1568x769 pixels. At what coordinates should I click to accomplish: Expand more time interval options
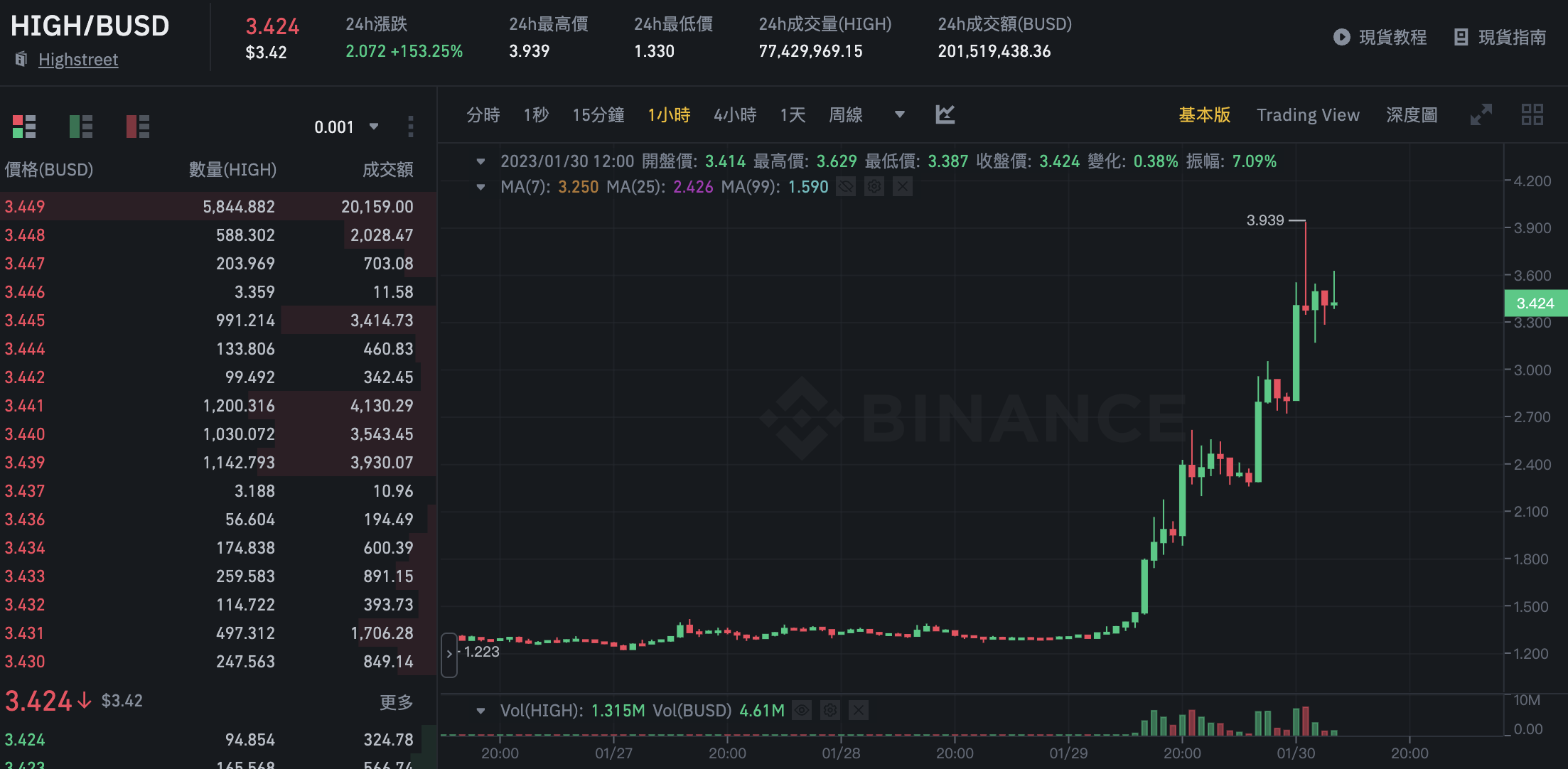coord(899,114)
